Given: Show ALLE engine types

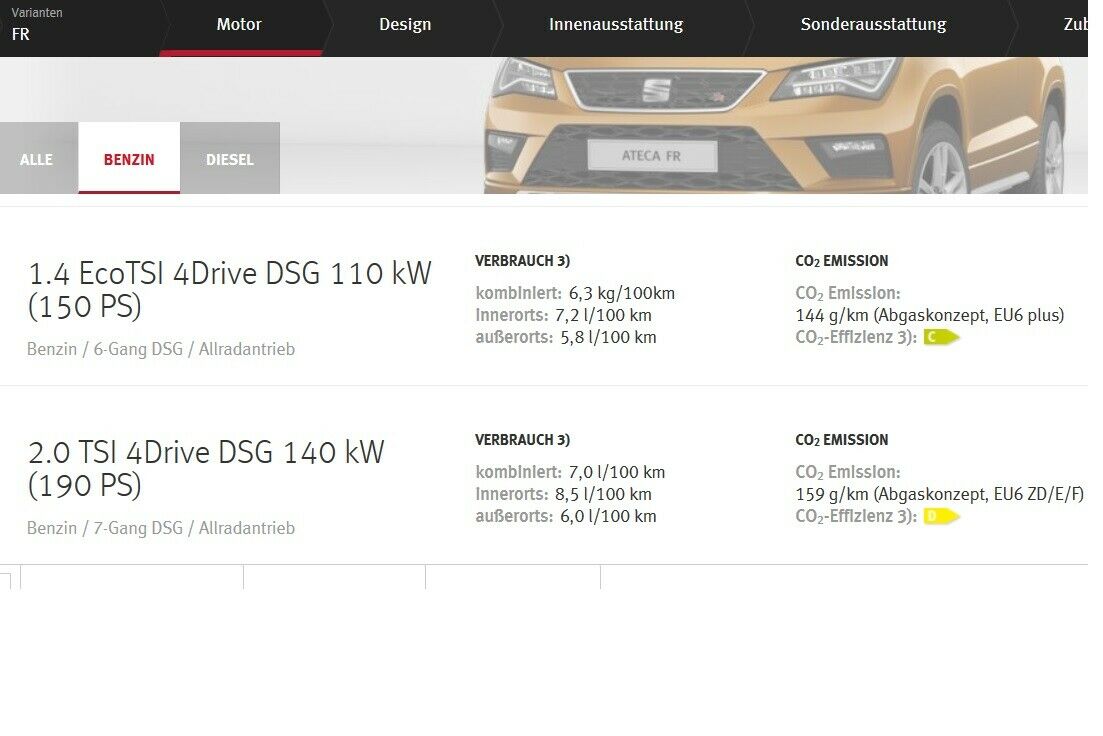Looking at the screenshot, I should click(37, 159).
